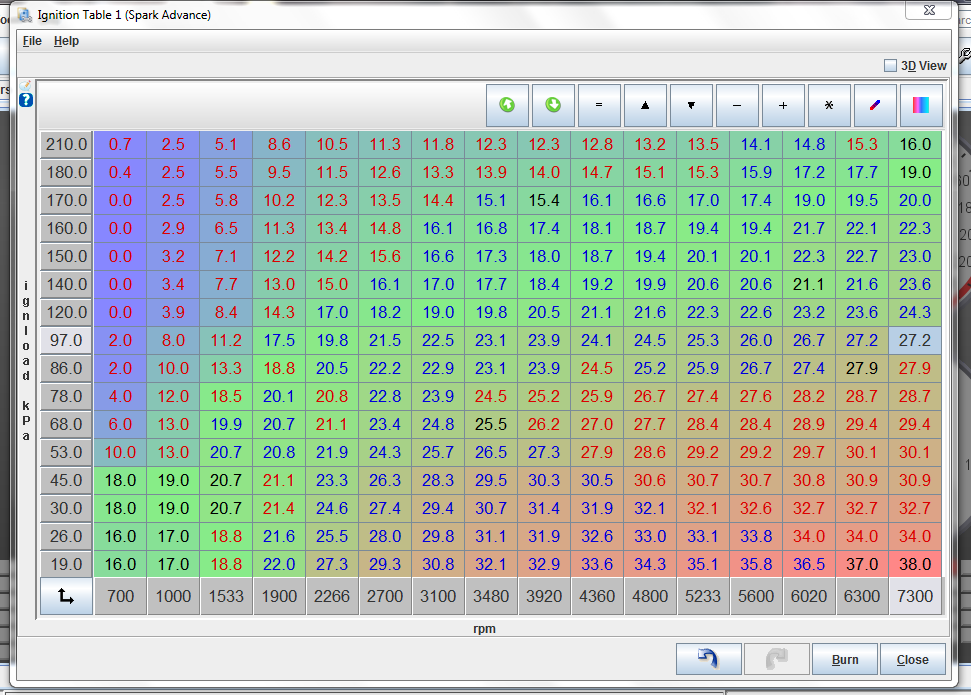This screenshot has height=695, width=971.
Task: Click the axis swap arrow button
Action: click(x=66, y=596)
